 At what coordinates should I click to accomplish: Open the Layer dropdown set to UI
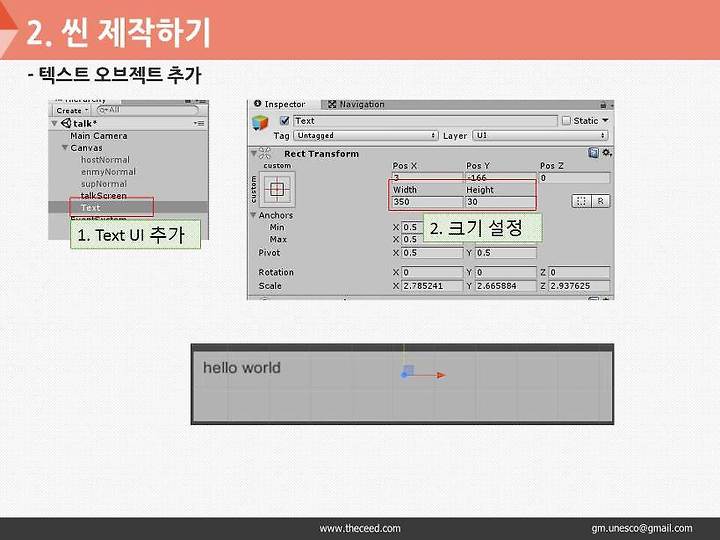tap(540, 135)
